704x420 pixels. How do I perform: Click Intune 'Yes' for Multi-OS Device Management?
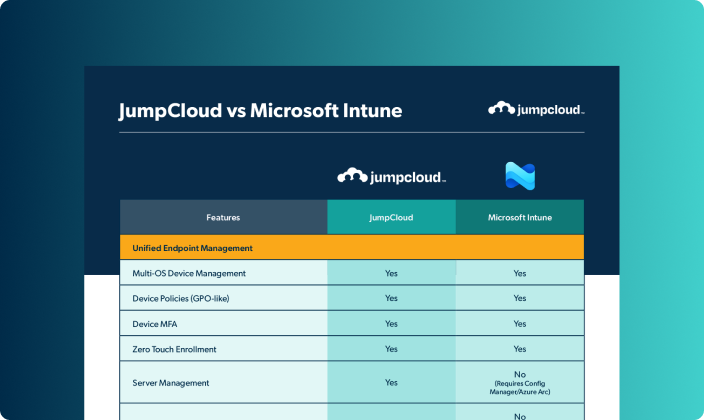tap(520, 273)
